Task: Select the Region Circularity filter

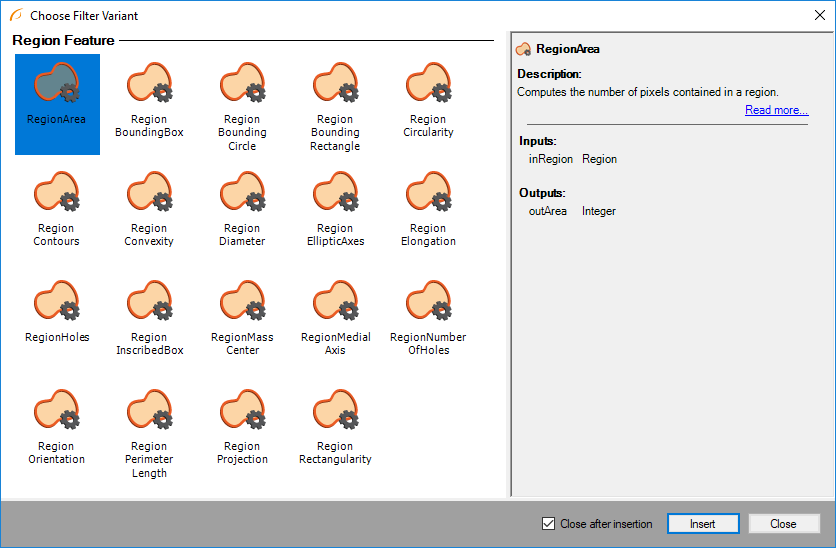Action: point(428,83)
